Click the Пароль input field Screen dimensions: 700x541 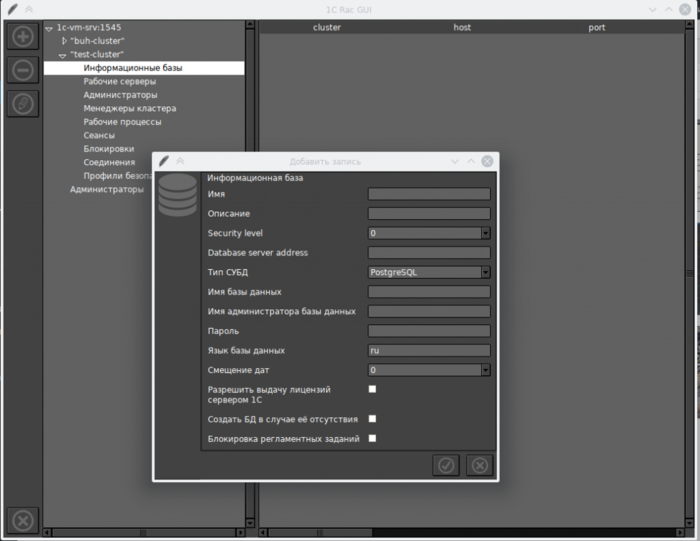click(429, 331)
